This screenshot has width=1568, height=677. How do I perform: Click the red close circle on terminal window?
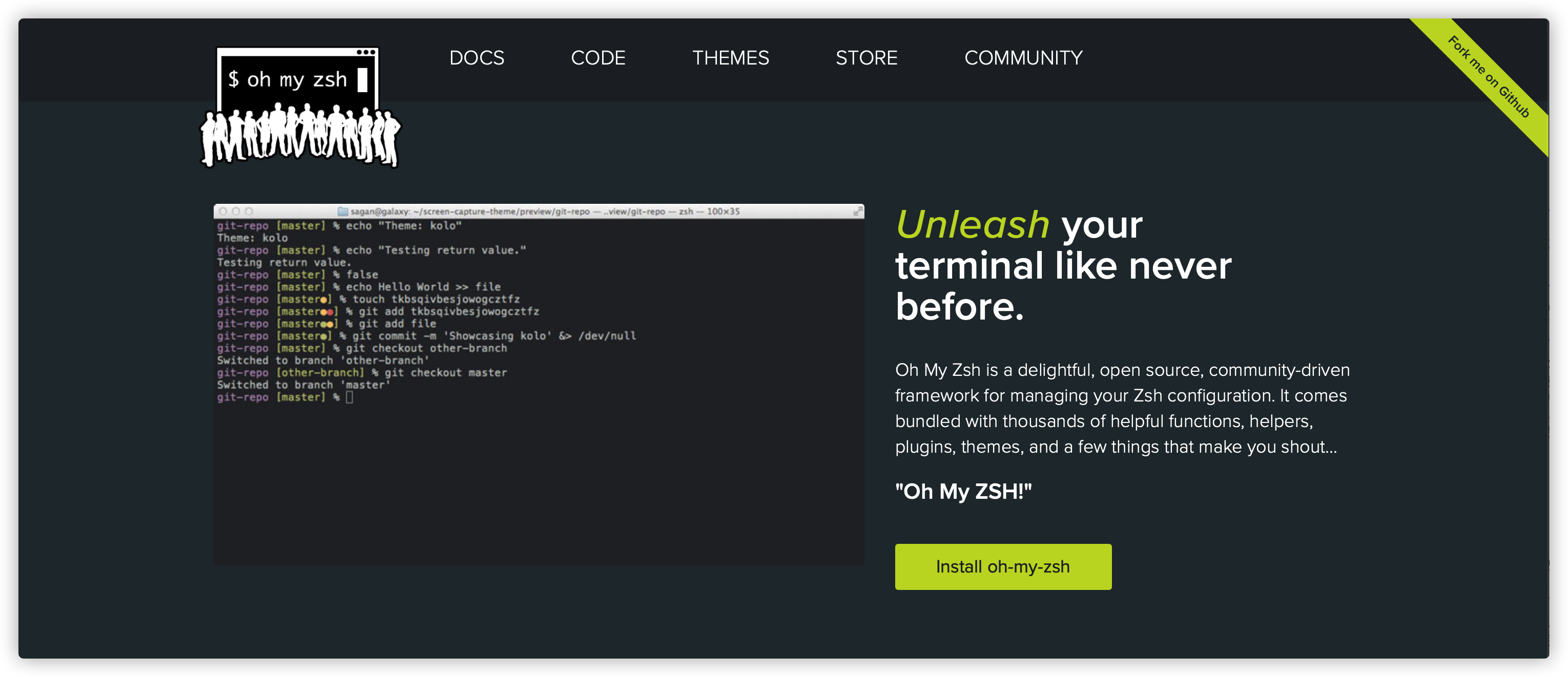224,213
